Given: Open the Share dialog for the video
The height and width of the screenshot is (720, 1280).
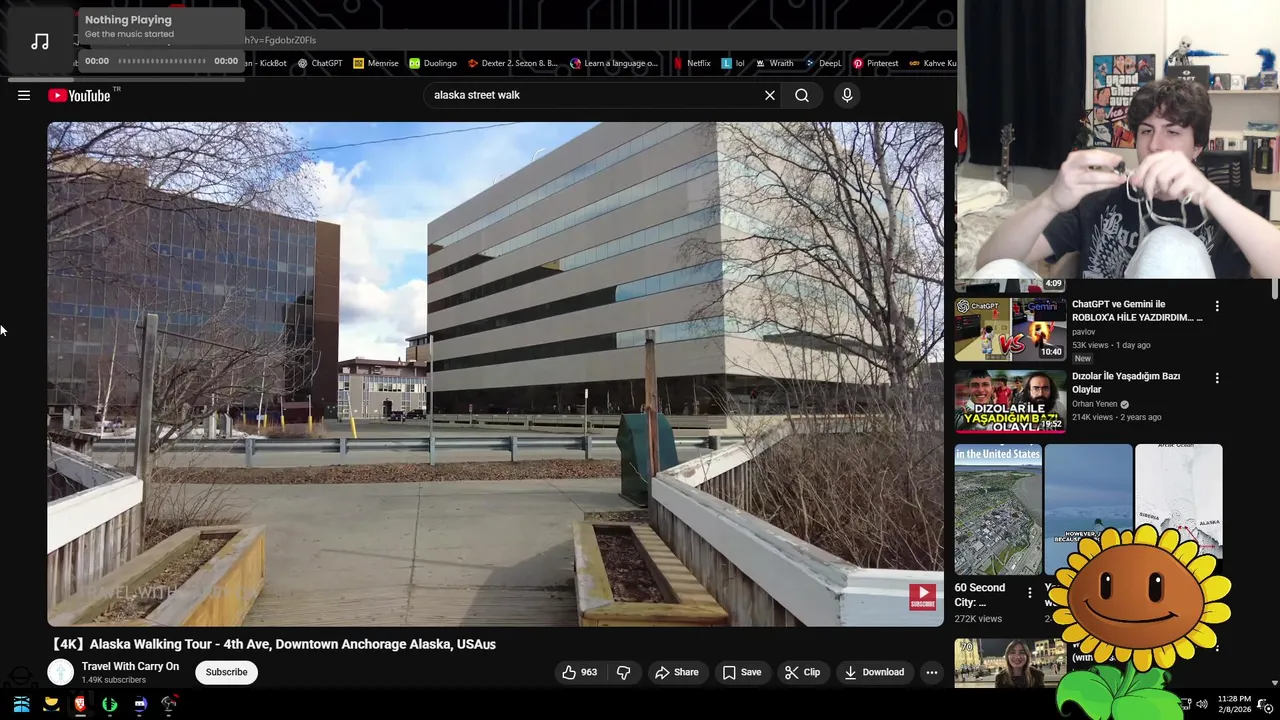Looking at the screenshot, I should (677, 672).
